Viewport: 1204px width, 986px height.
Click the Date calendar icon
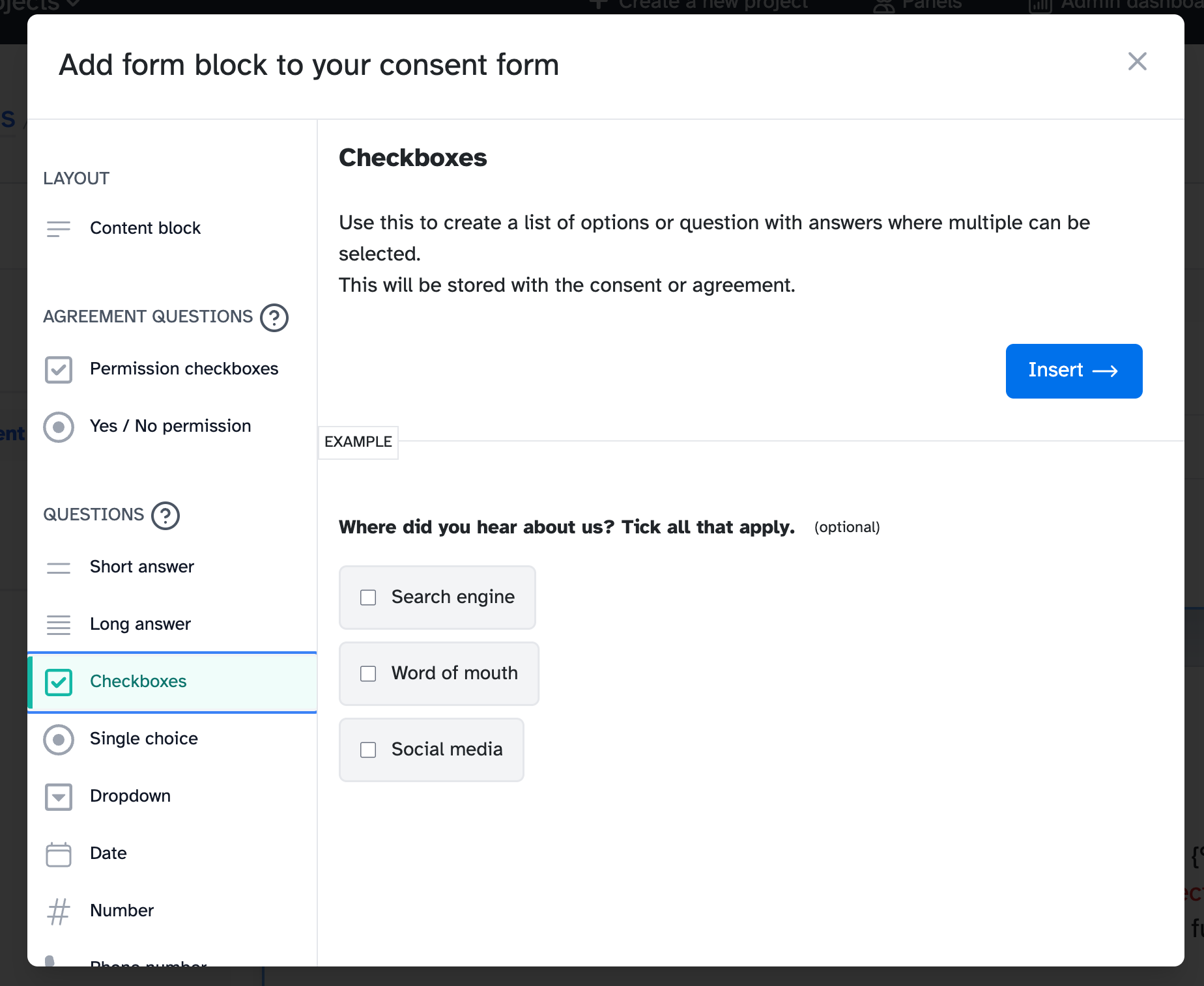(59, 854)
